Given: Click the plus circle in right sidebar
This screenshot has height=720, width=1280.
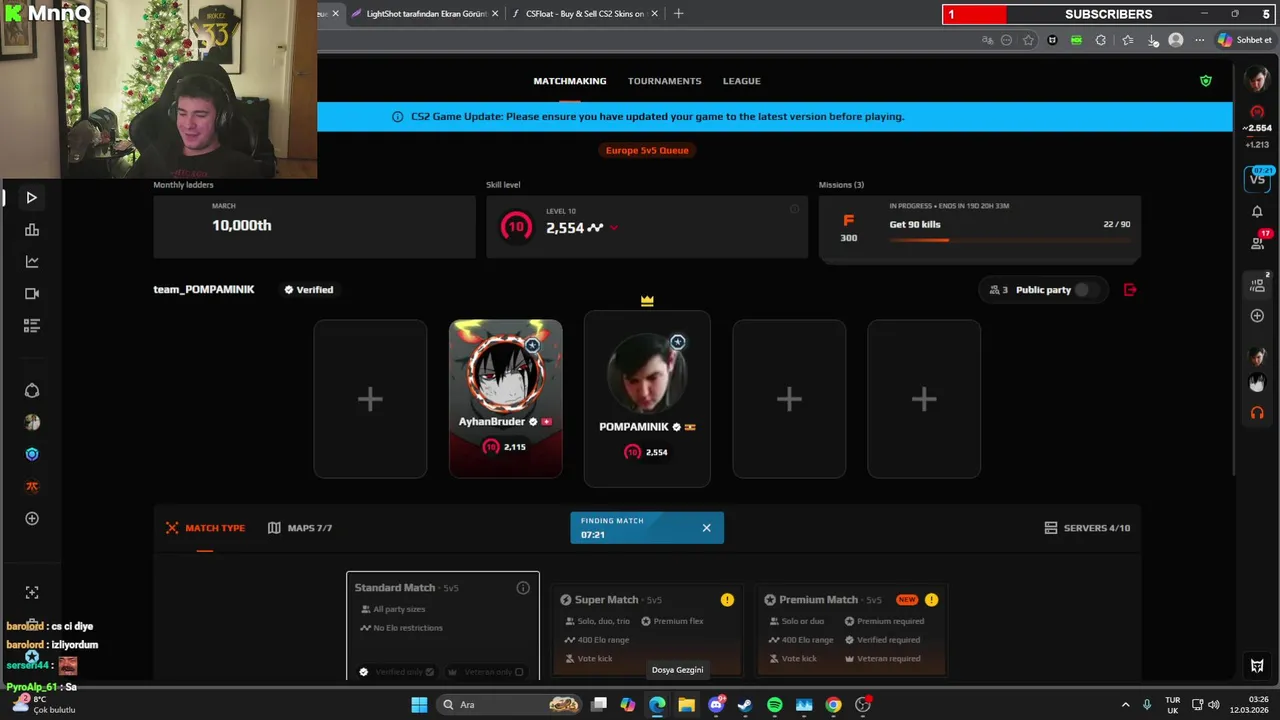Looking at the screenshot, I should point(1257,316).
